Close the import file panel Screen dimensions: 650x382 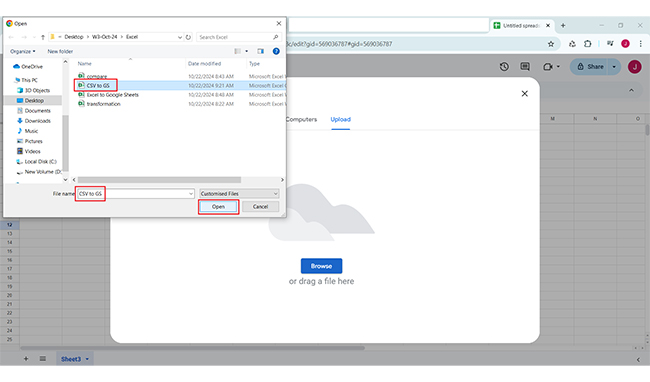(x=524, y=94)
